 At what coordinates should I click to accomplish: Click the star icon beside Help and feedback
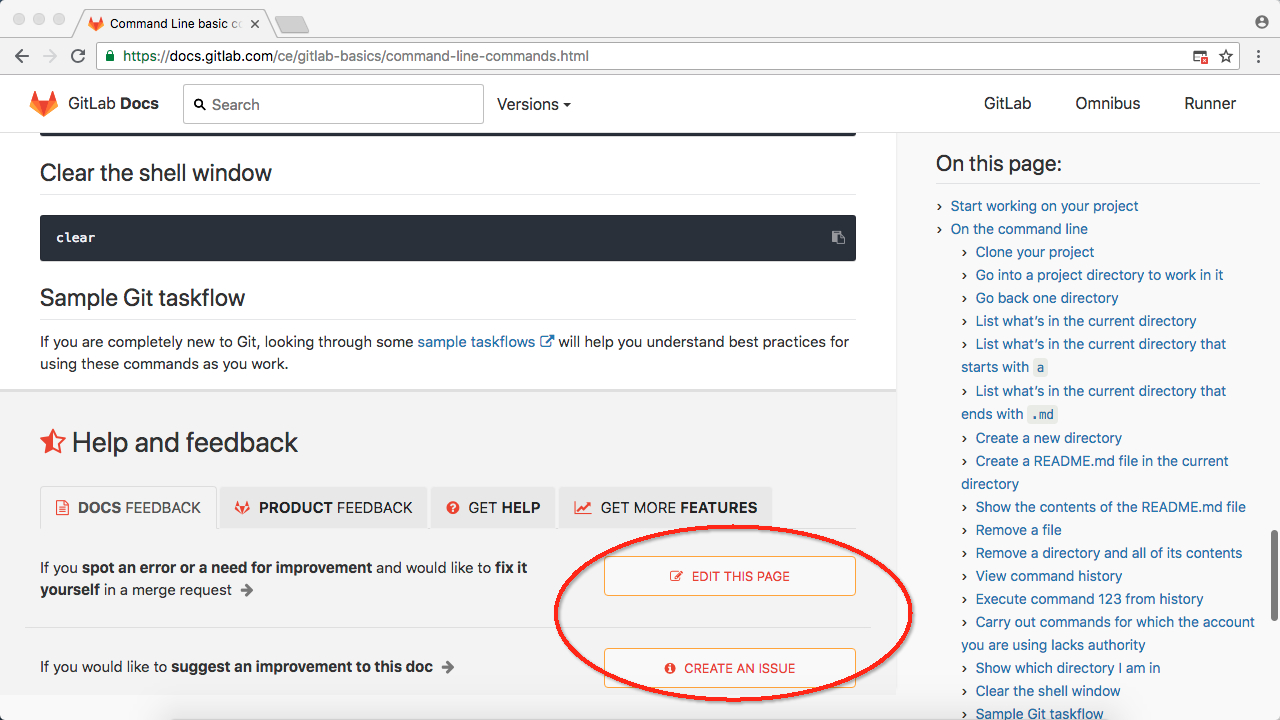pos(52,441)
